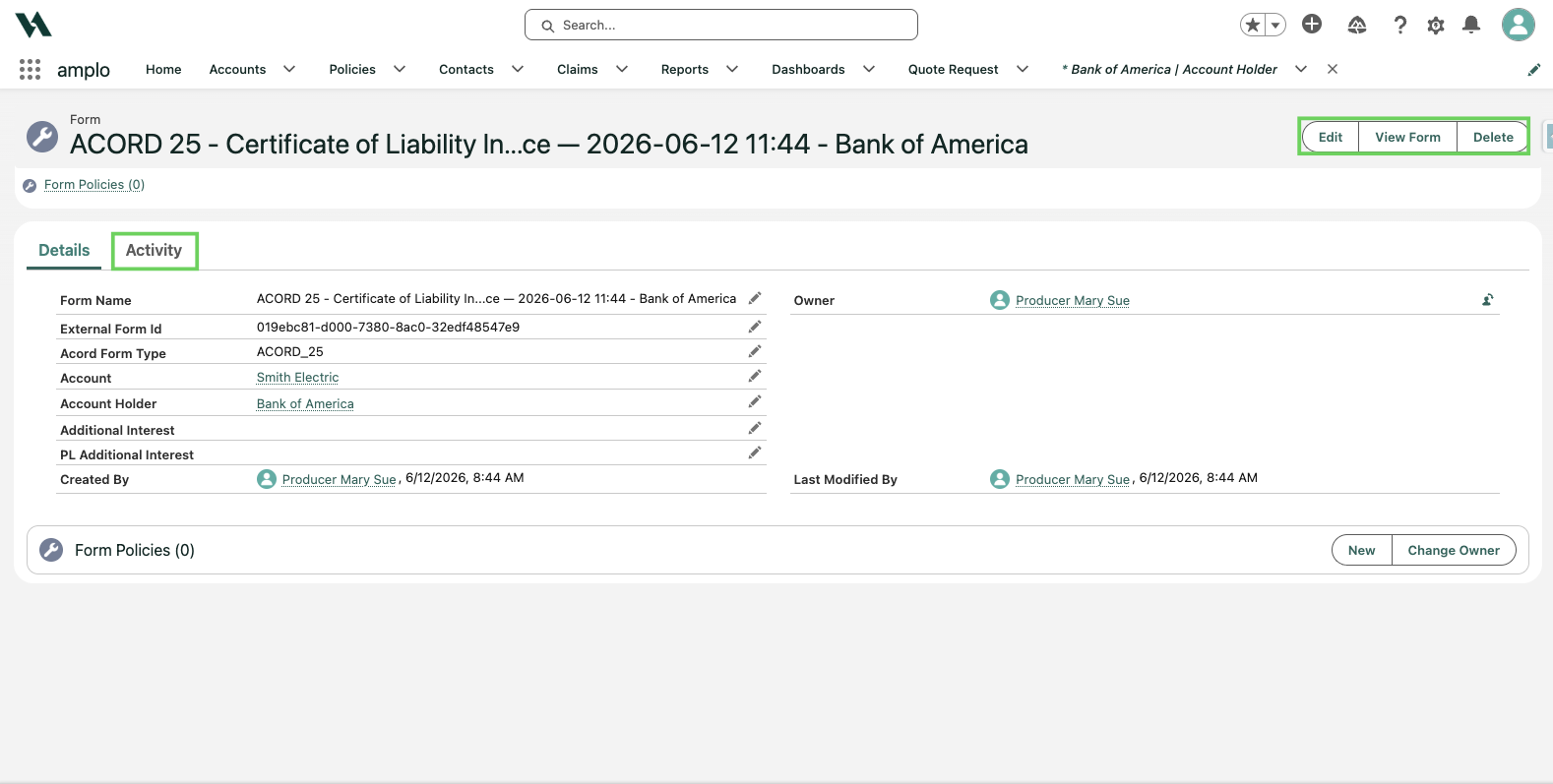Expand the Claims menu chevron
Image resolution: width=1553 pixels, height=784 pixels.
click(622, 69)
